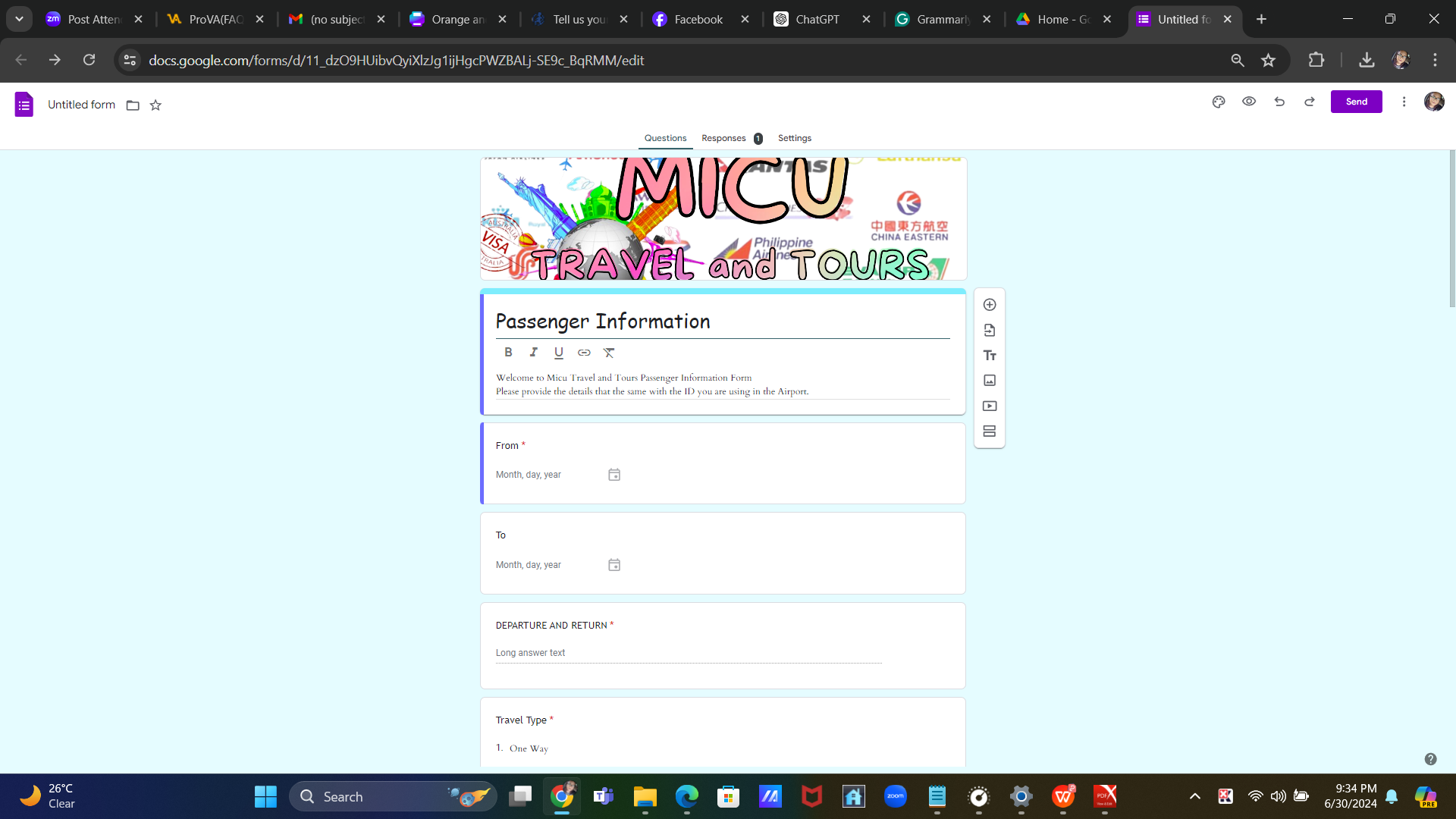This screenshot has width=1456, height=819.
Task: Add a section using the bottom sidebar icon
Action: point(990,431)
